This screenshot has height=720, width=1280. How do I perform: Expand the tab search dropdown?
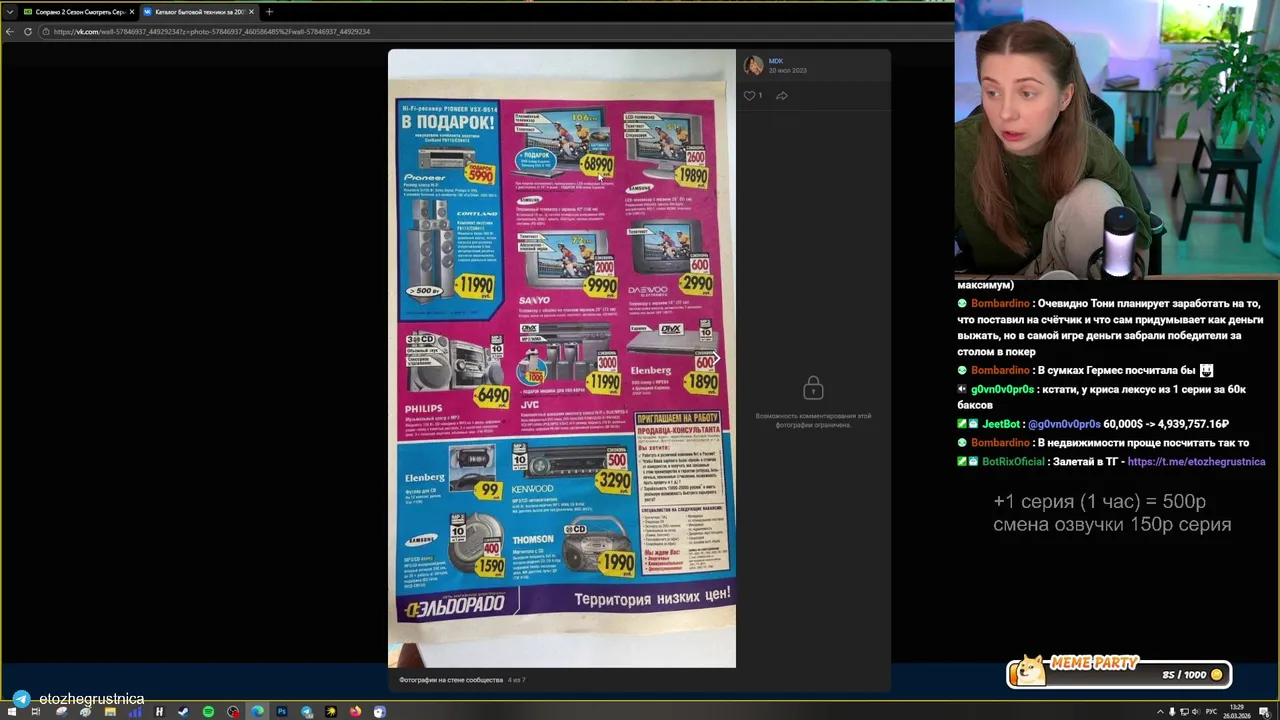click(9, 12)
